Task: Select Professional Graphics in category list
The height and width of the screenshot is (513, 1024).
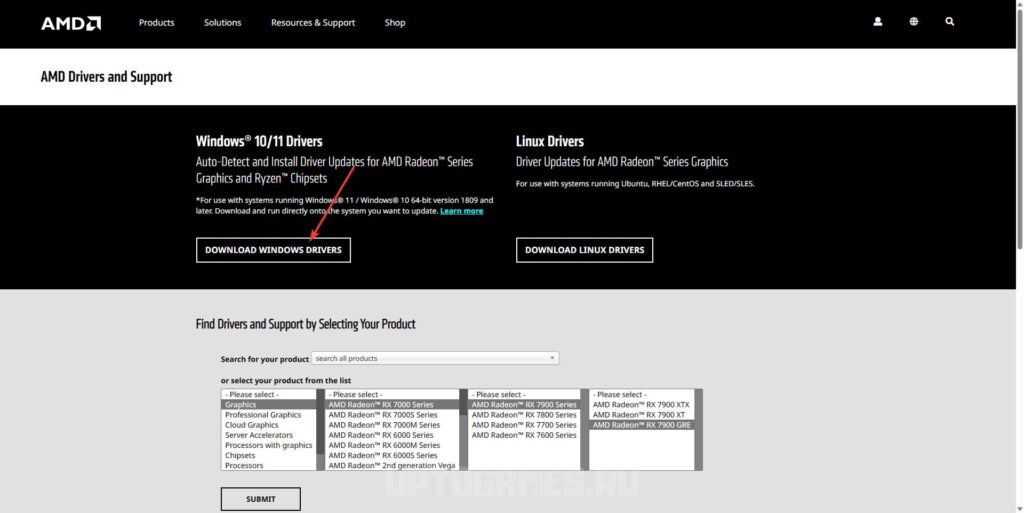Action: point(263,415)
